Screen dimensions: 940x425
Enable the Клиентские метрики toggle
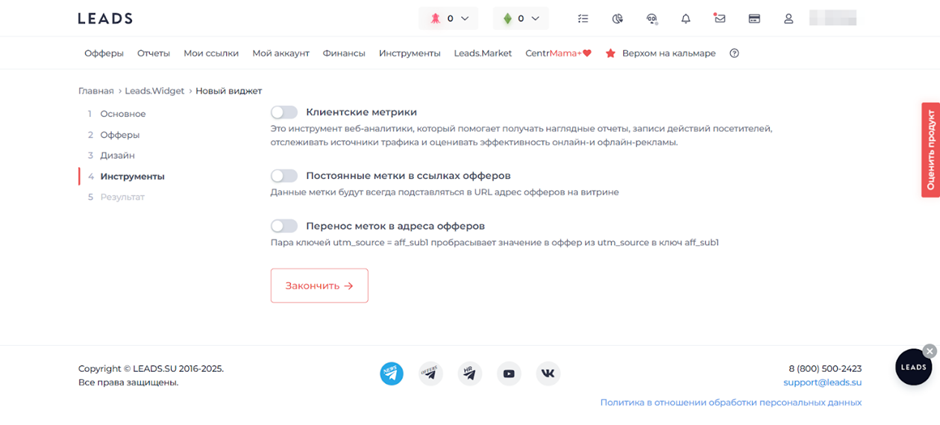coord(284,112)
